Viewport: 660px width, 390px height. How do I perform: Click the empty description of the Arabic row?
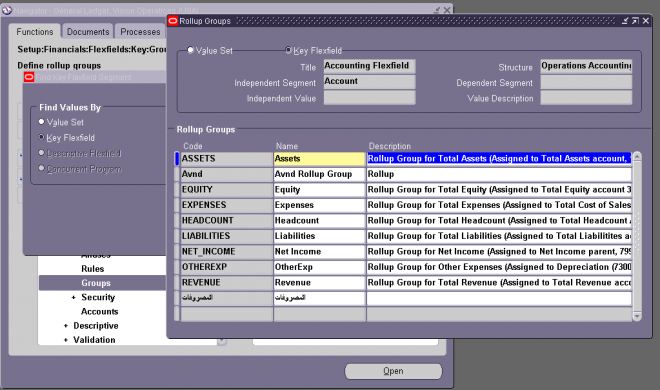(499, 298)
